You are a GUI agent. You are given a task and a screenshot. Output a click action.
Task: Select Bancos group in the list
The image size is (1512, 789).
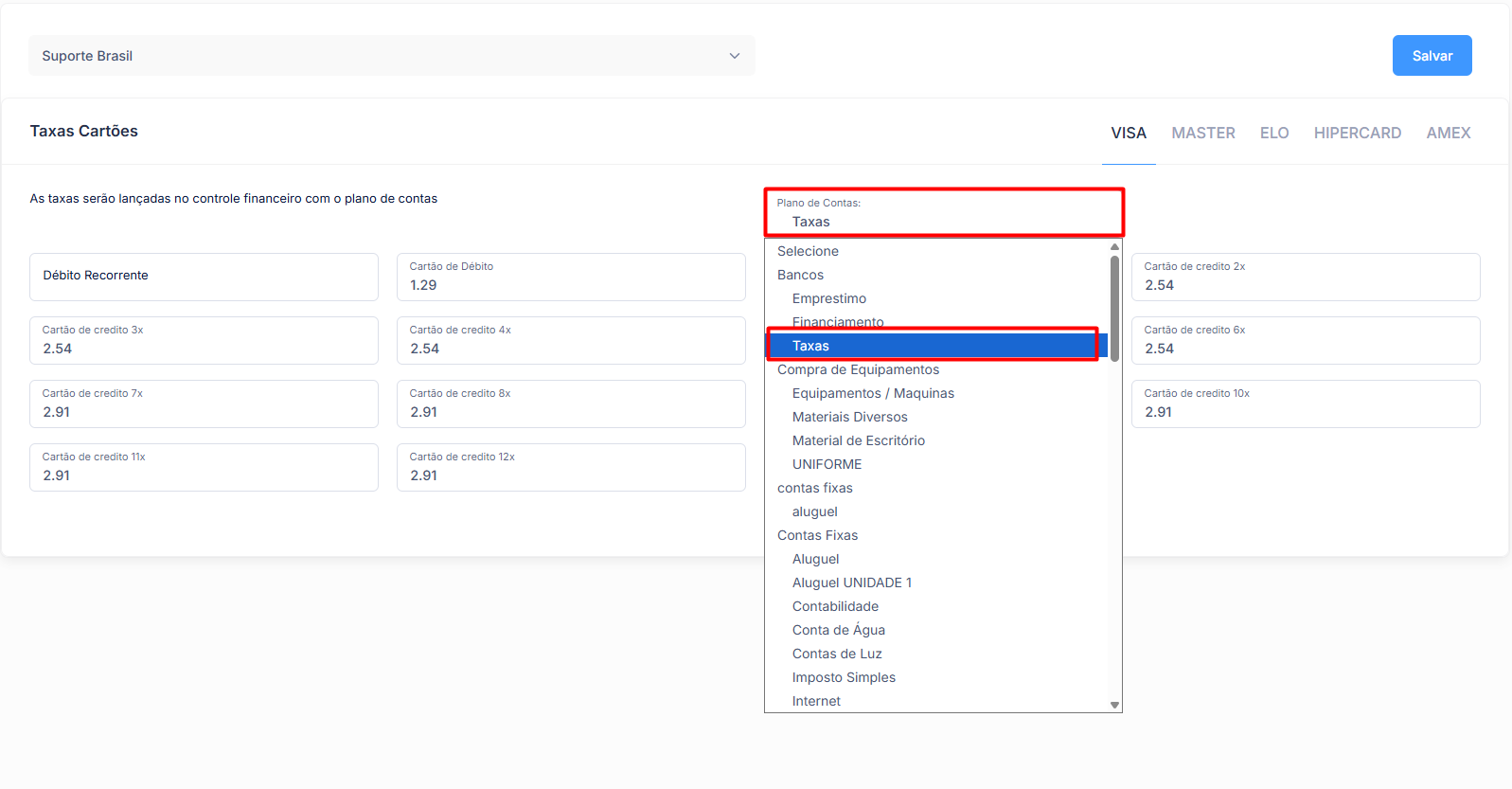pyautogui.click(x=936, y=275)
